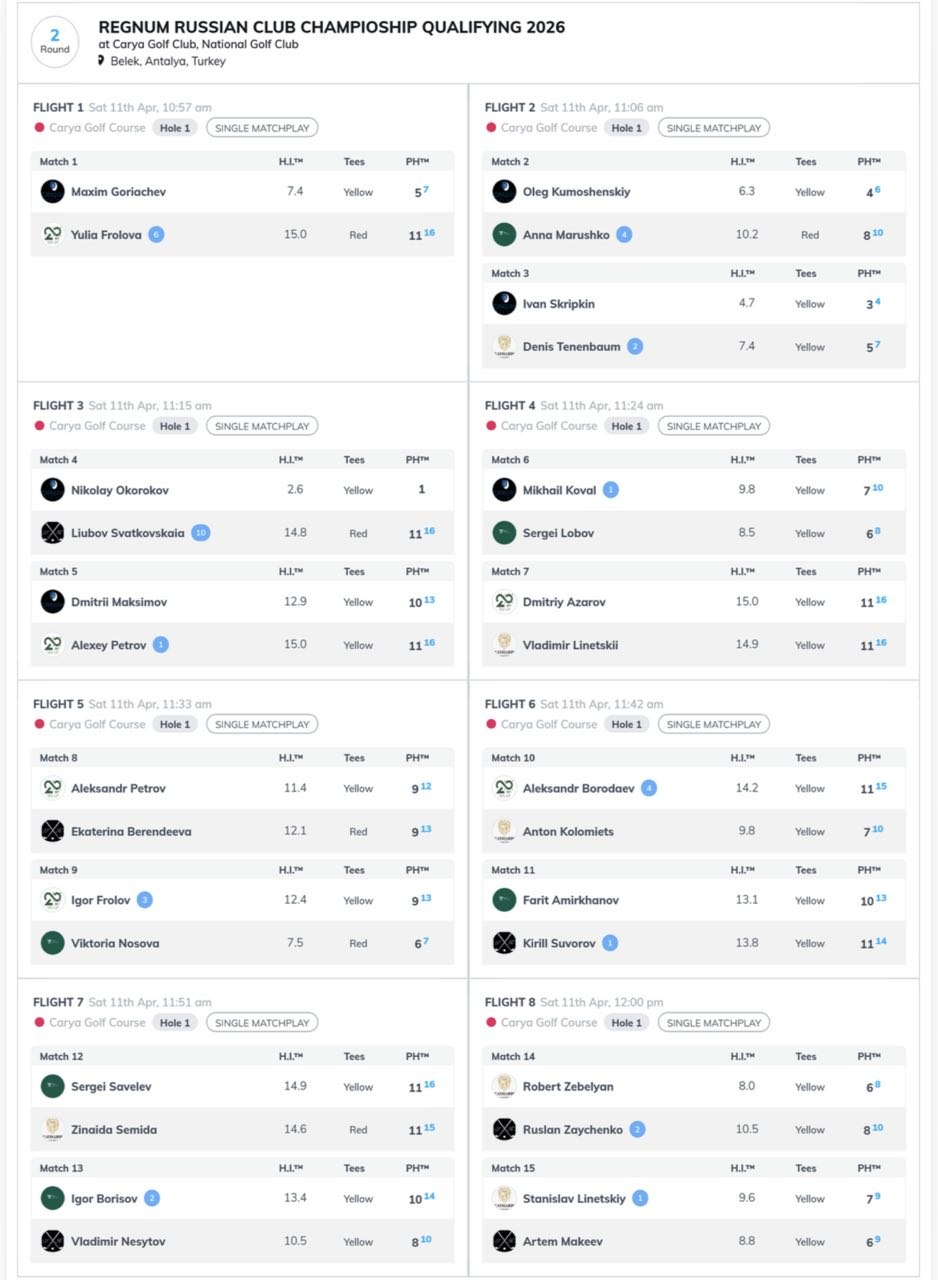The width and height of the screenshot is (938, 1280).
Task: Click the Hole 1 pill in Flight 8
Action: (626, 1023)
